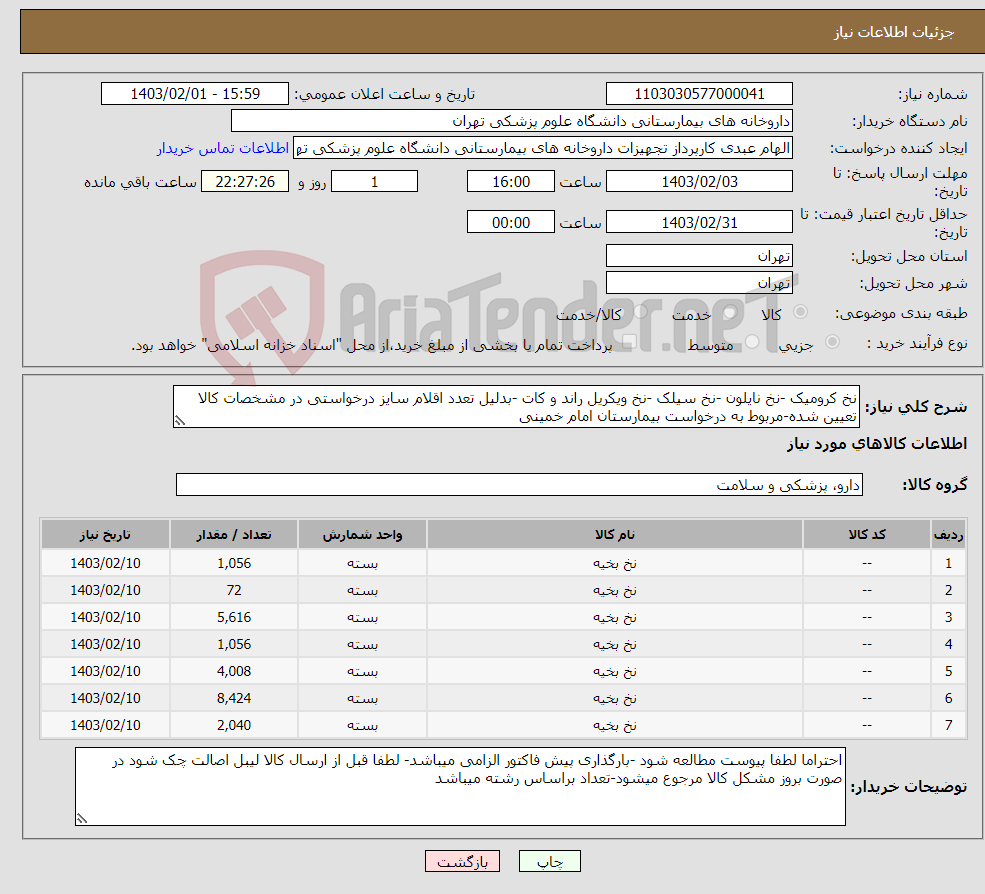Click the delivery city field تهران
Image resolution: width=985 pixels, height=894 pixels.
[699, 283]
